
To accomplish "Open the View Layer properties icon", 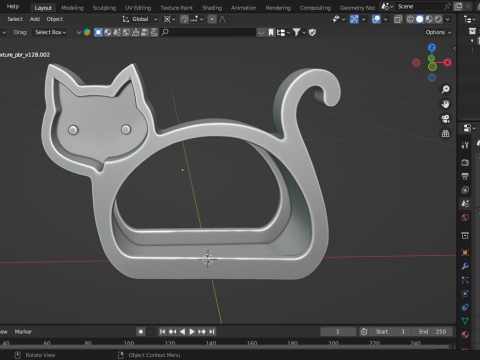I will pos(465,190).
